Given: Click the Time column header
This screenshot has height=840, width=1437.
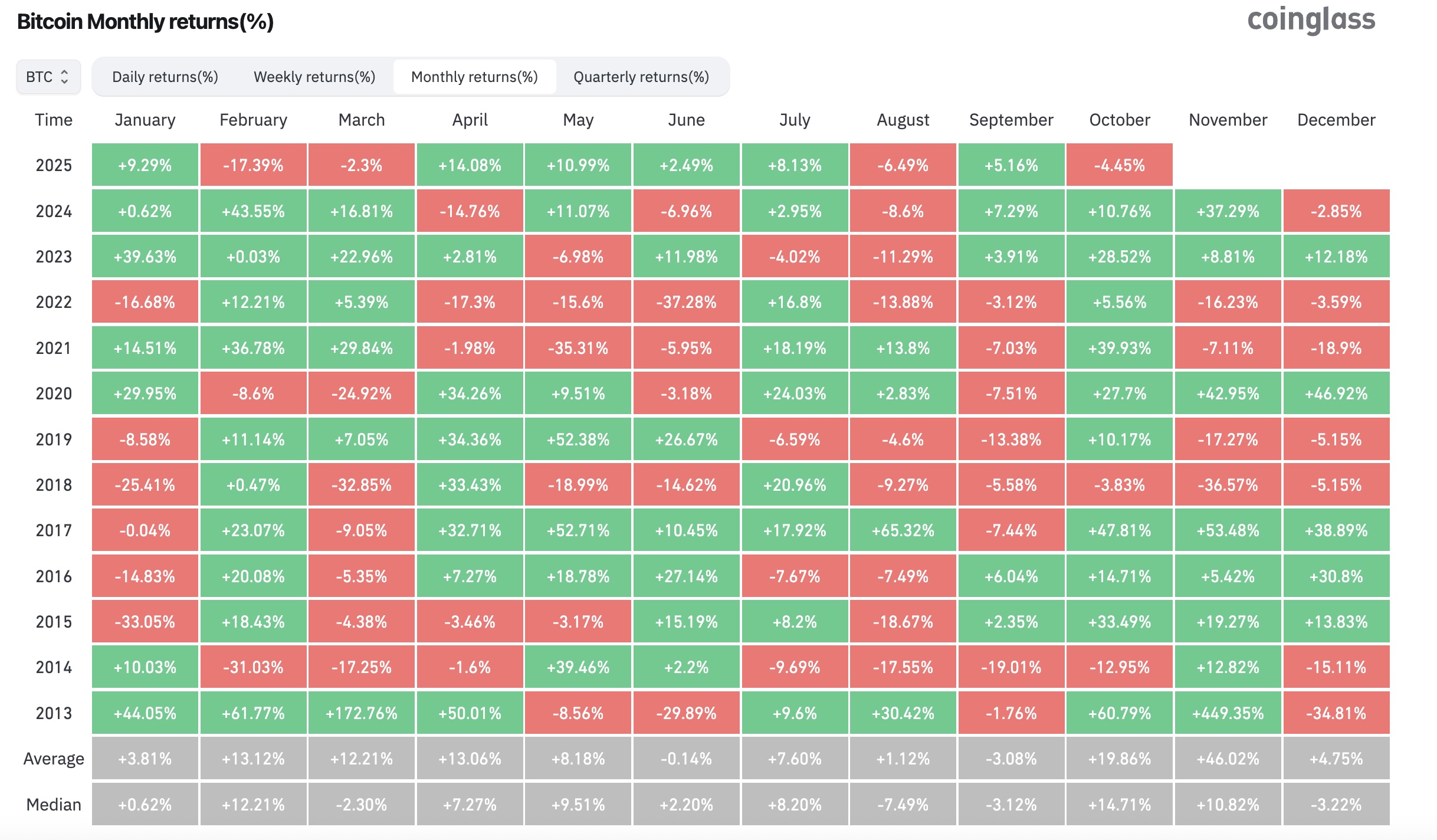Looking at the screenshot, I should click(54, 120).
